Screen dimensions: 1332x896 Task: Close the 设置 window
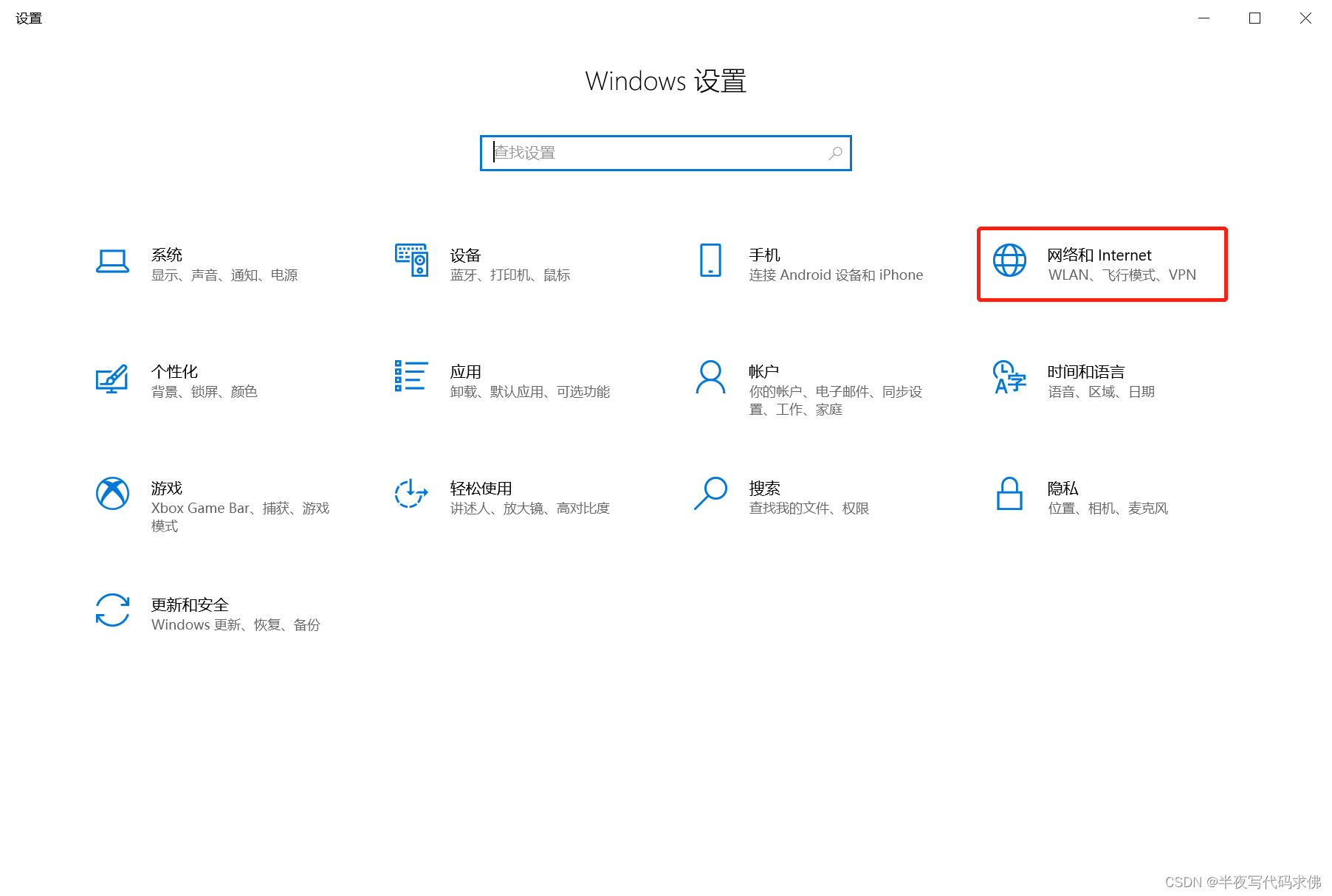click(1305, 18)
